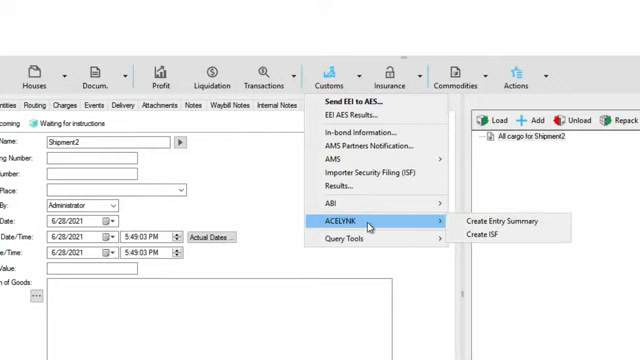The image size is (640, 360).
Task: Click the goods description text area
Action: [220, 319]
